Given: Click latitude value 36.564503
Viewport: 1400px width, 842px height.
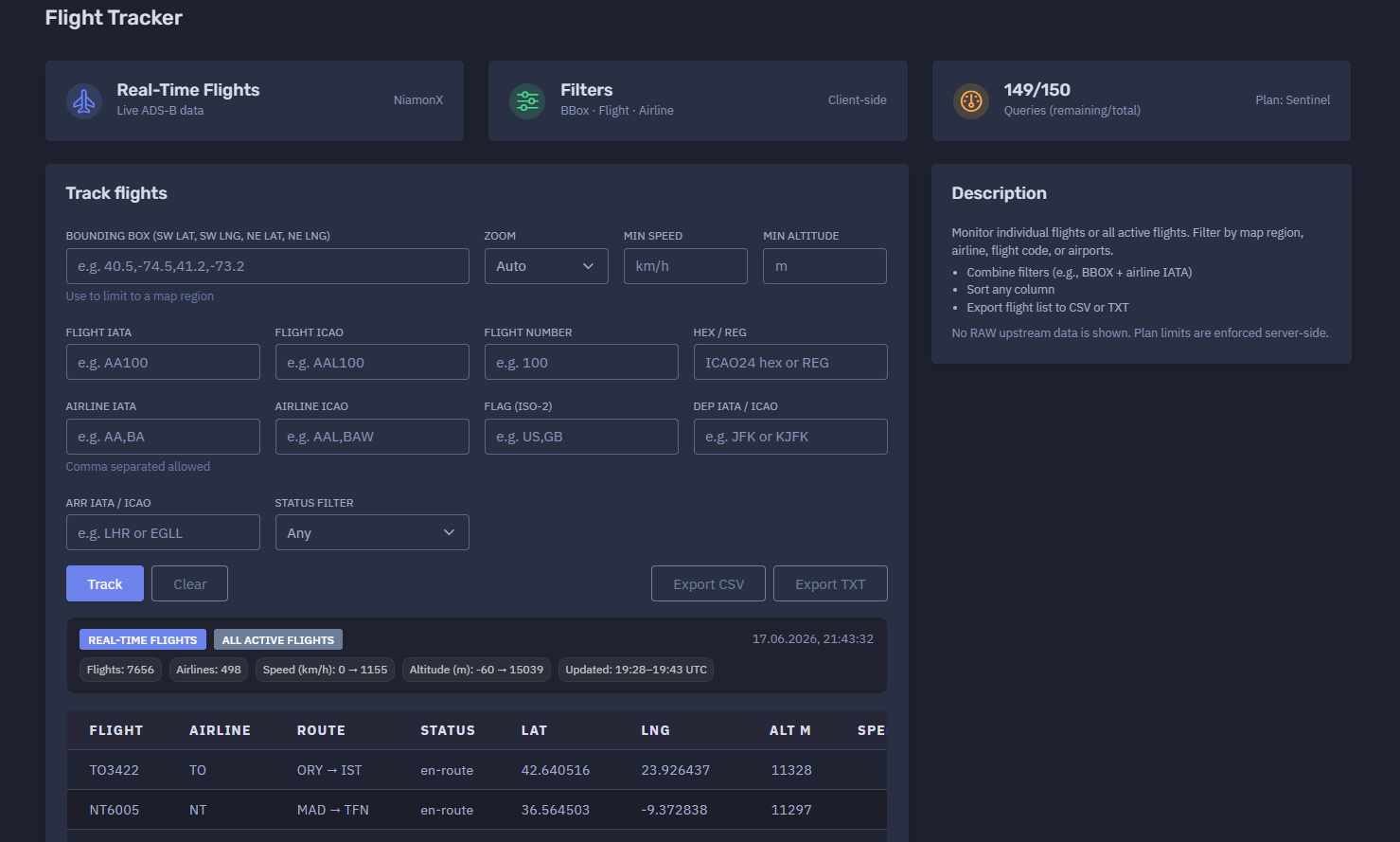Looking at the screenshot, I should (556, 810).
